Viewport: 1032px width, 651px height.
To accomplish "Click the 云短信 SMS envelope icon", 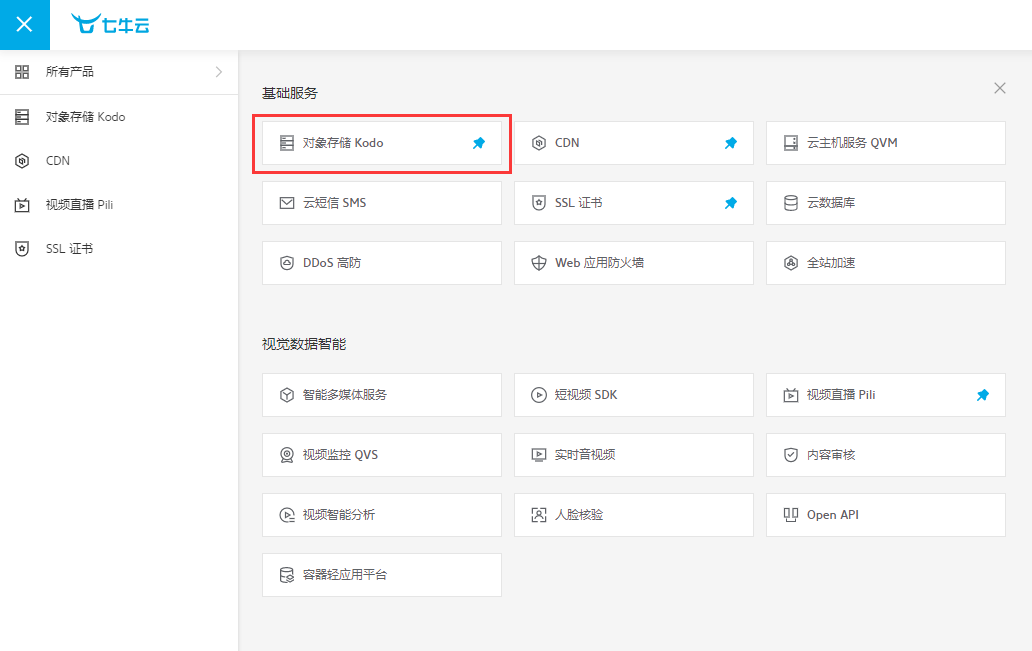I will (x=287, y=203).
